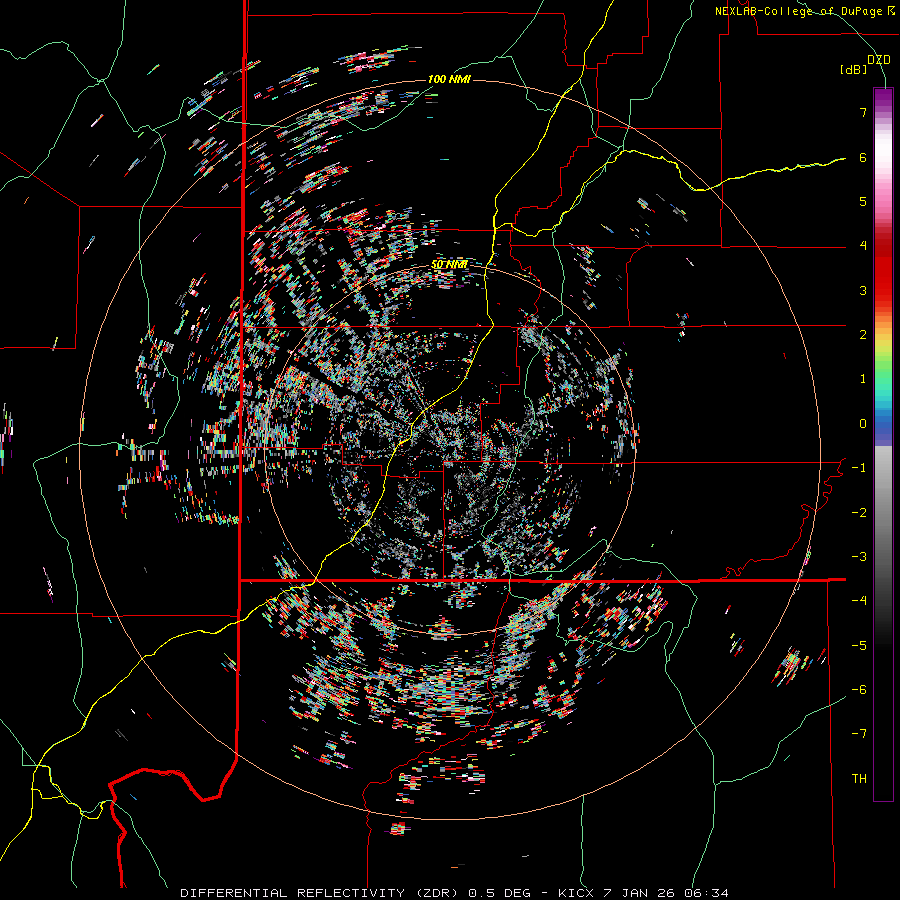The height and width of the screenshot is (900, 900).
Task: Click the 5 value on the dB scale
Action: tap(863, 201)
